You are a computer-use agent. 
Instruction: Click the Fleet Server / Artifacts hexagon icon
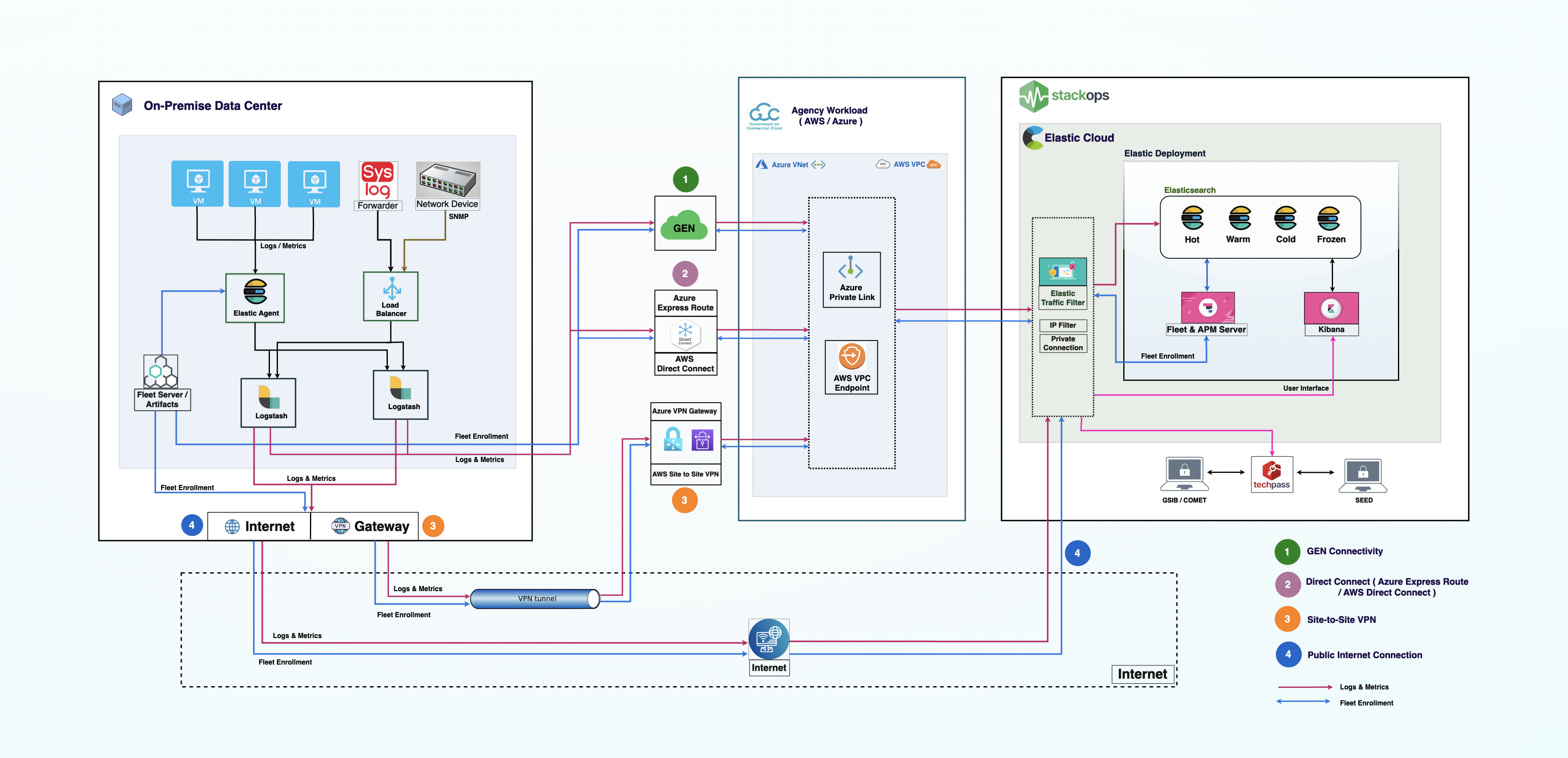[x=161, y=371]
